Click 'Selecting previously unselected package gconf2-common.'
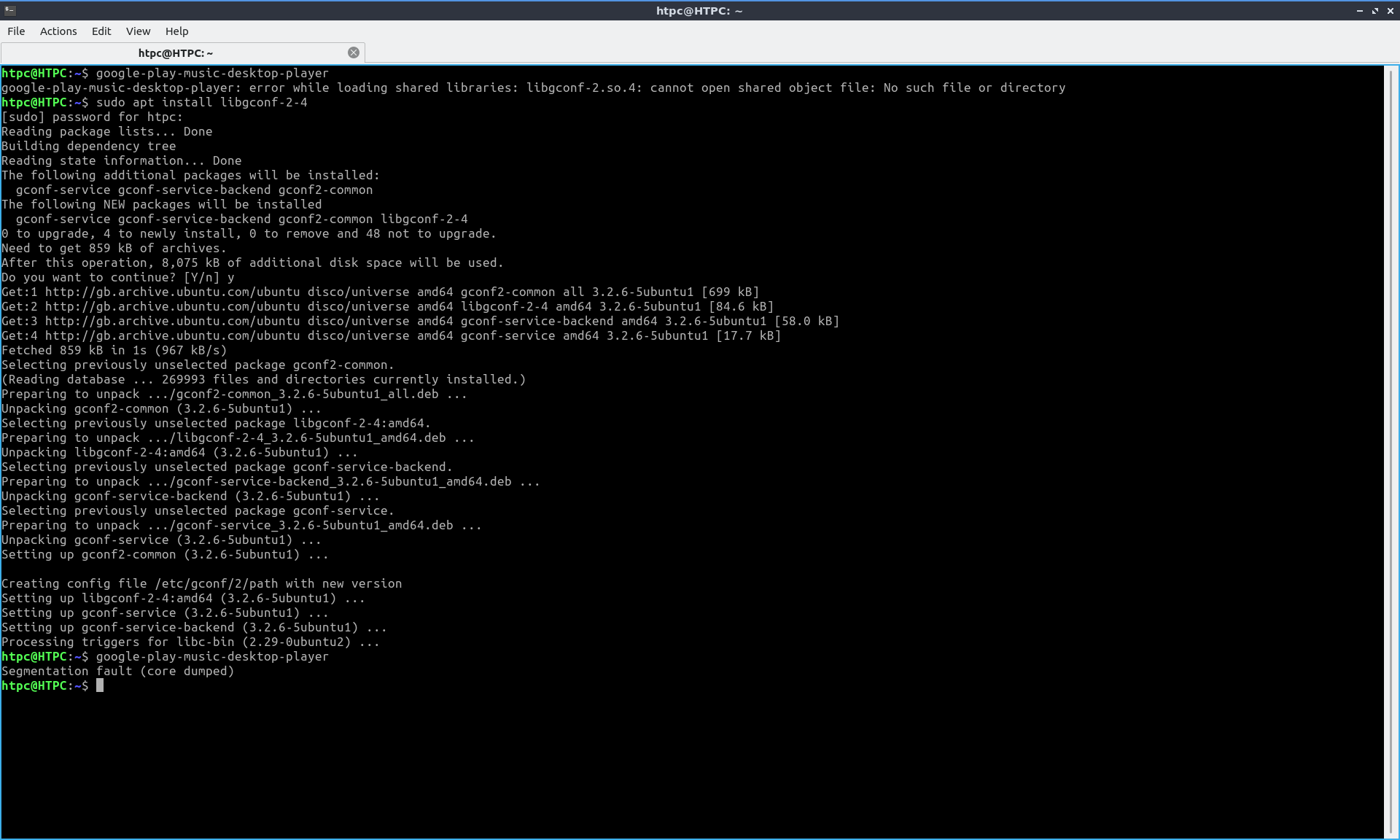 click(198, 365)
